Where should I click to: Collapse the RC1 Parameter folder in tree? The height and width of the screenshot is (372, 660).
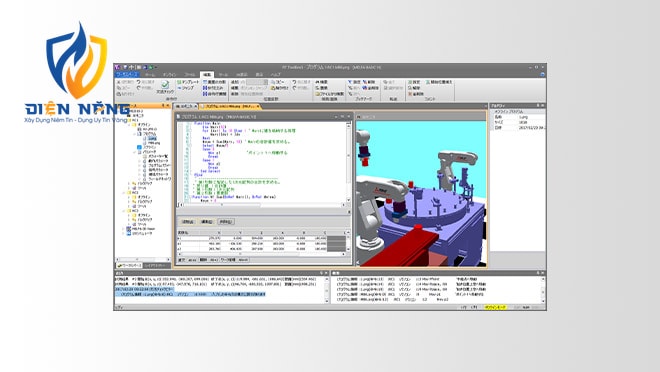134,152
